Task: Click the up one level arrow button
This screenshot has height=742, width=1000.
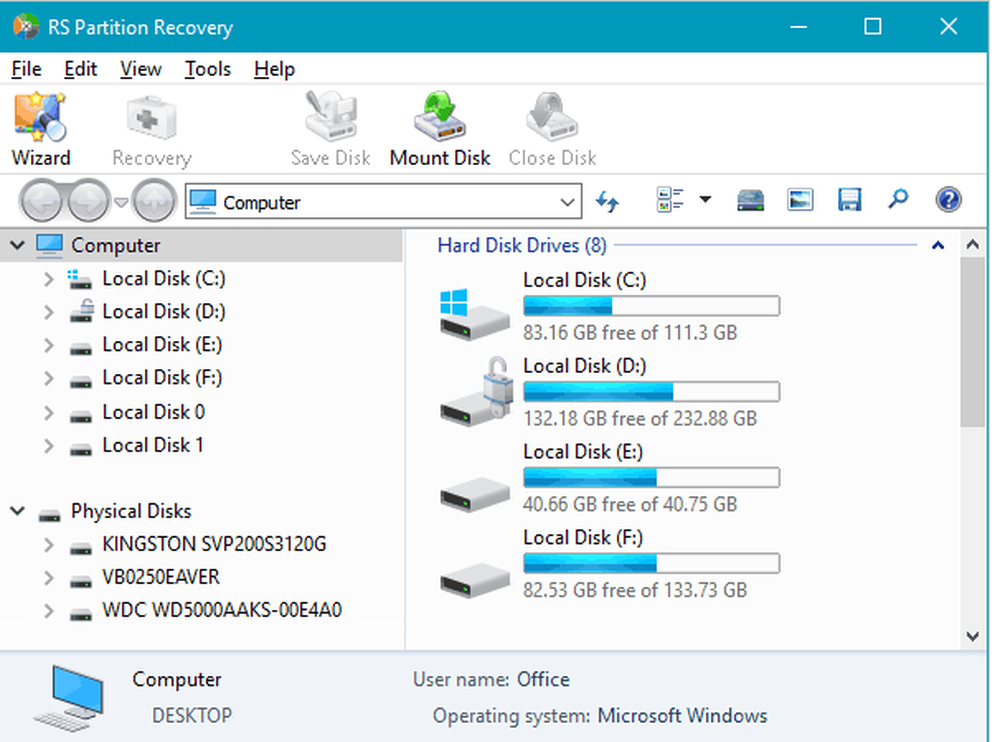Action: (x=154, y=202)
